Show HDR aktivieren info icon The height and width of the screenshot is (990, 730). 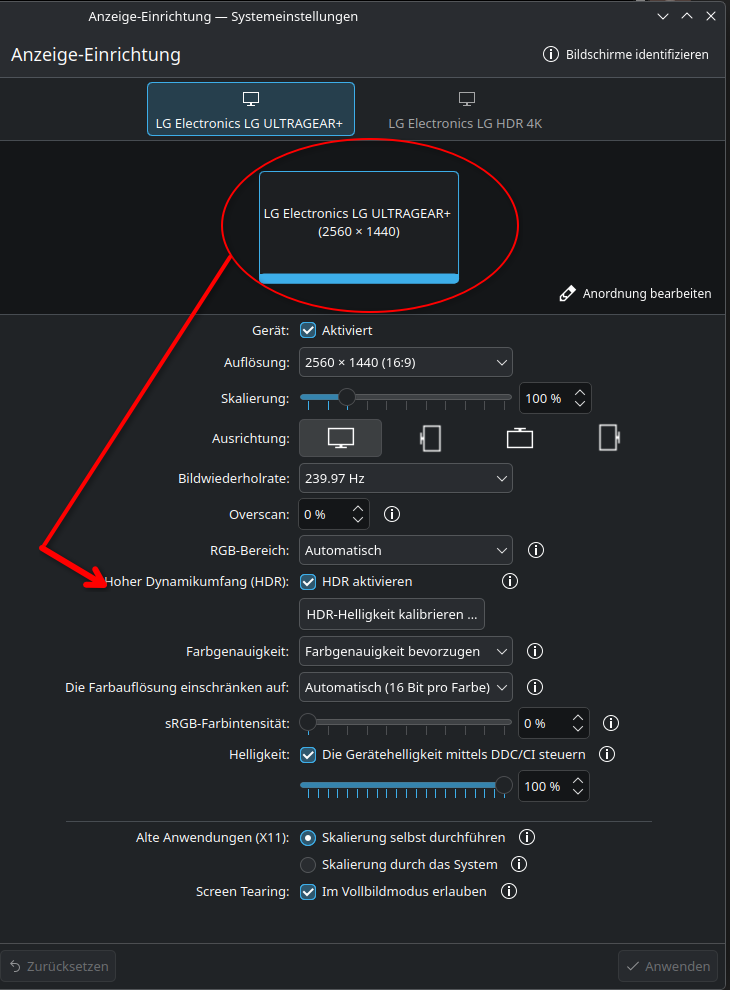click(510, 581)
